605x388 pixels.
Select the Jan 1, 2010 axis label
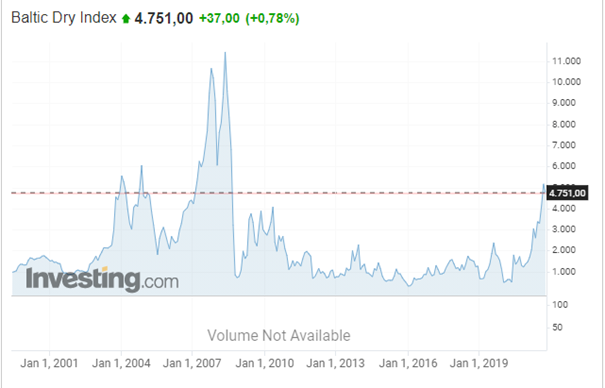[265, 363]
